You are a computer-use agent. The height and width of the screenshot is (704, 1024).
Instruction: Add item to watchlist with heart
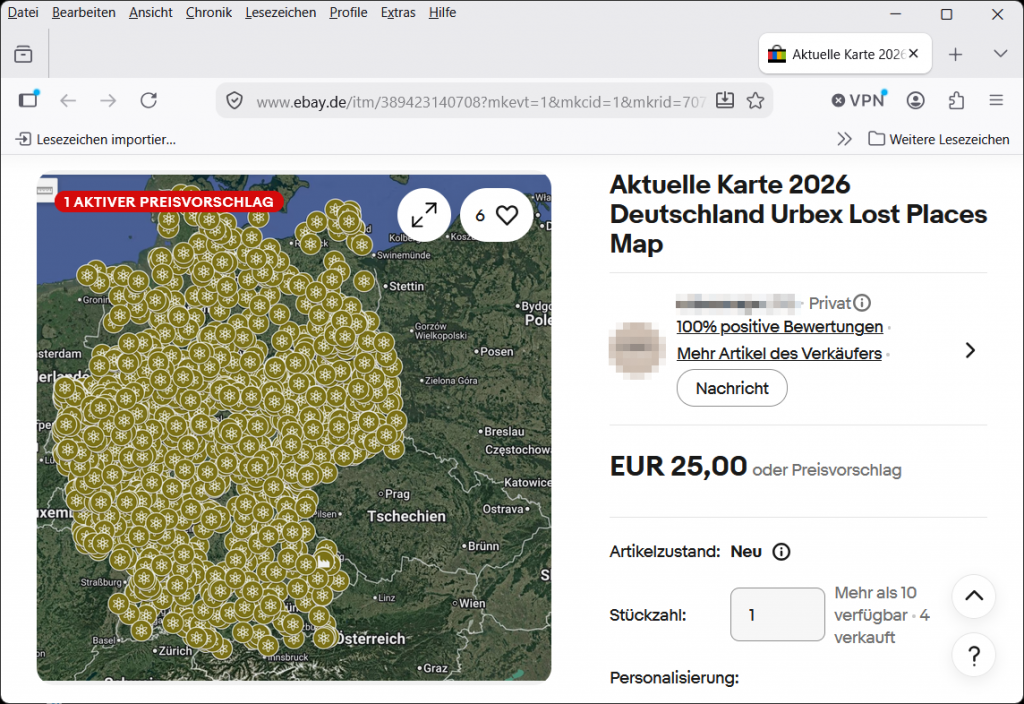(x=496, y=215)
